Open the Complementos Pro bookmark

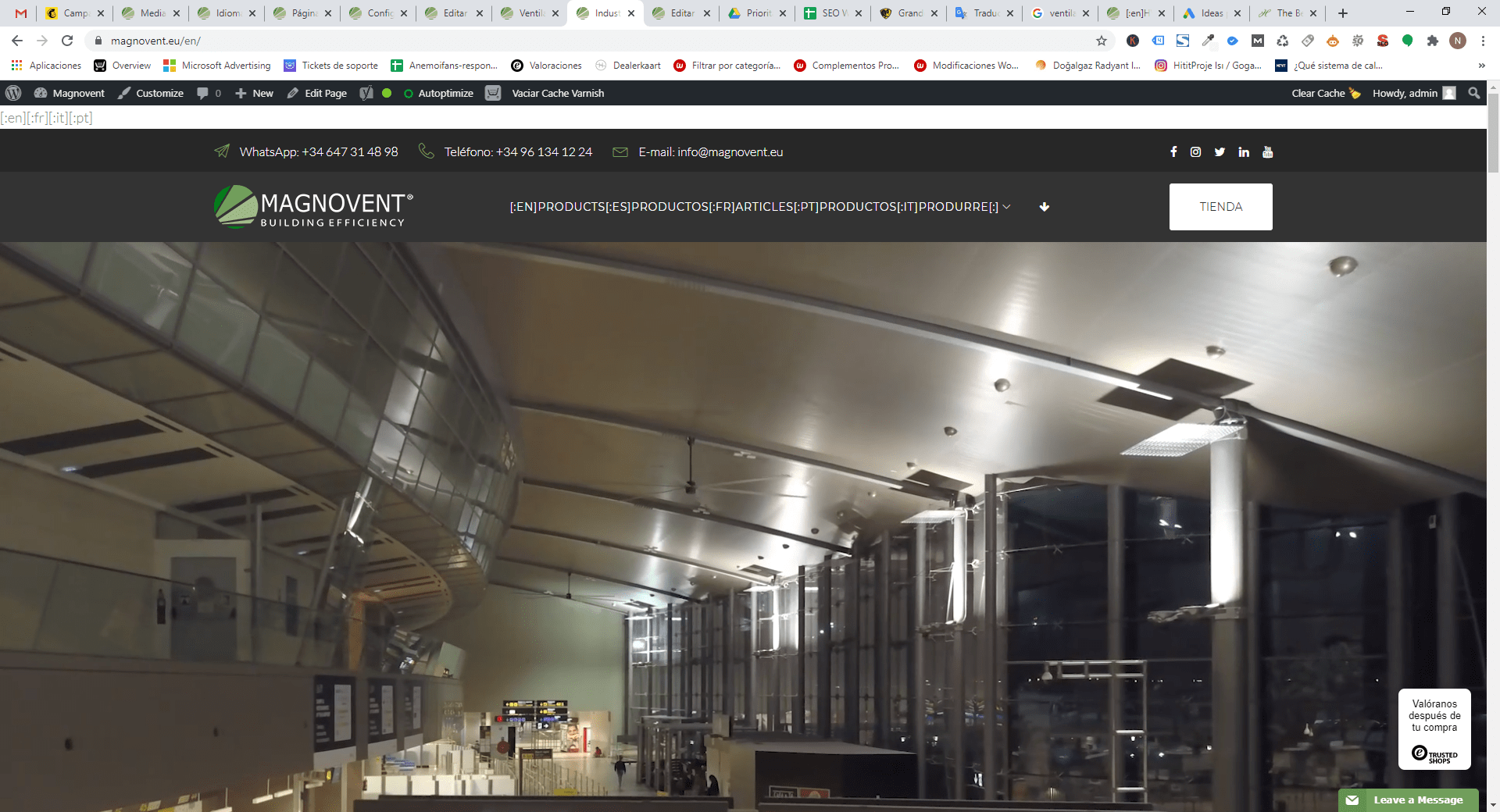pyautogui.click(x=847, y=66)
